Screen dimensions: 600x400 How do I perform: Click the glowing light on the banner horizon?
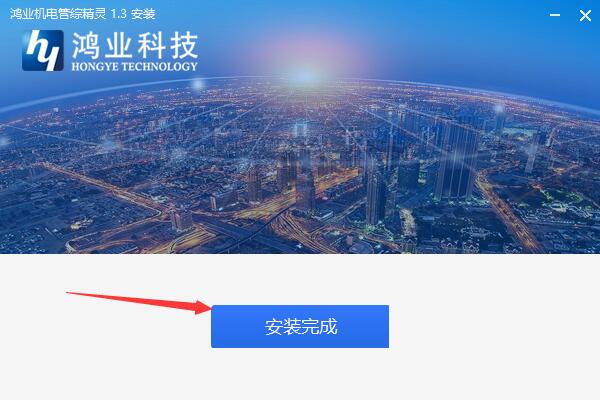coord(304,75)
